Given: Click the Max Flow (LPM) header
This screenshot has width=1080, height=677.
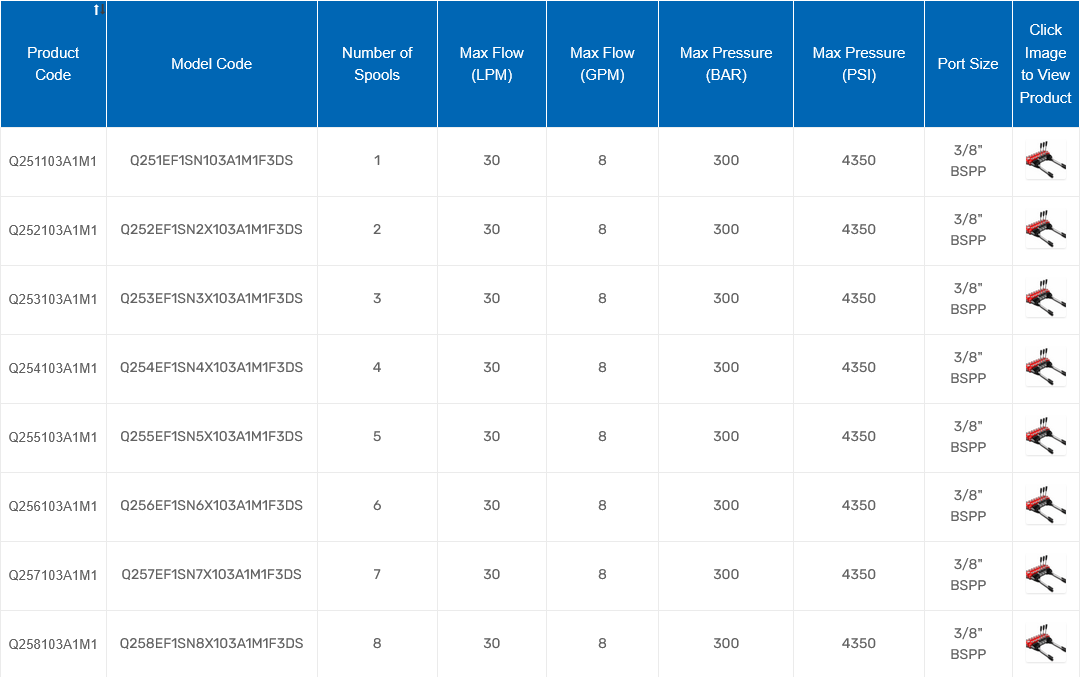Looking at the screenshot, I should coord(491,64).
